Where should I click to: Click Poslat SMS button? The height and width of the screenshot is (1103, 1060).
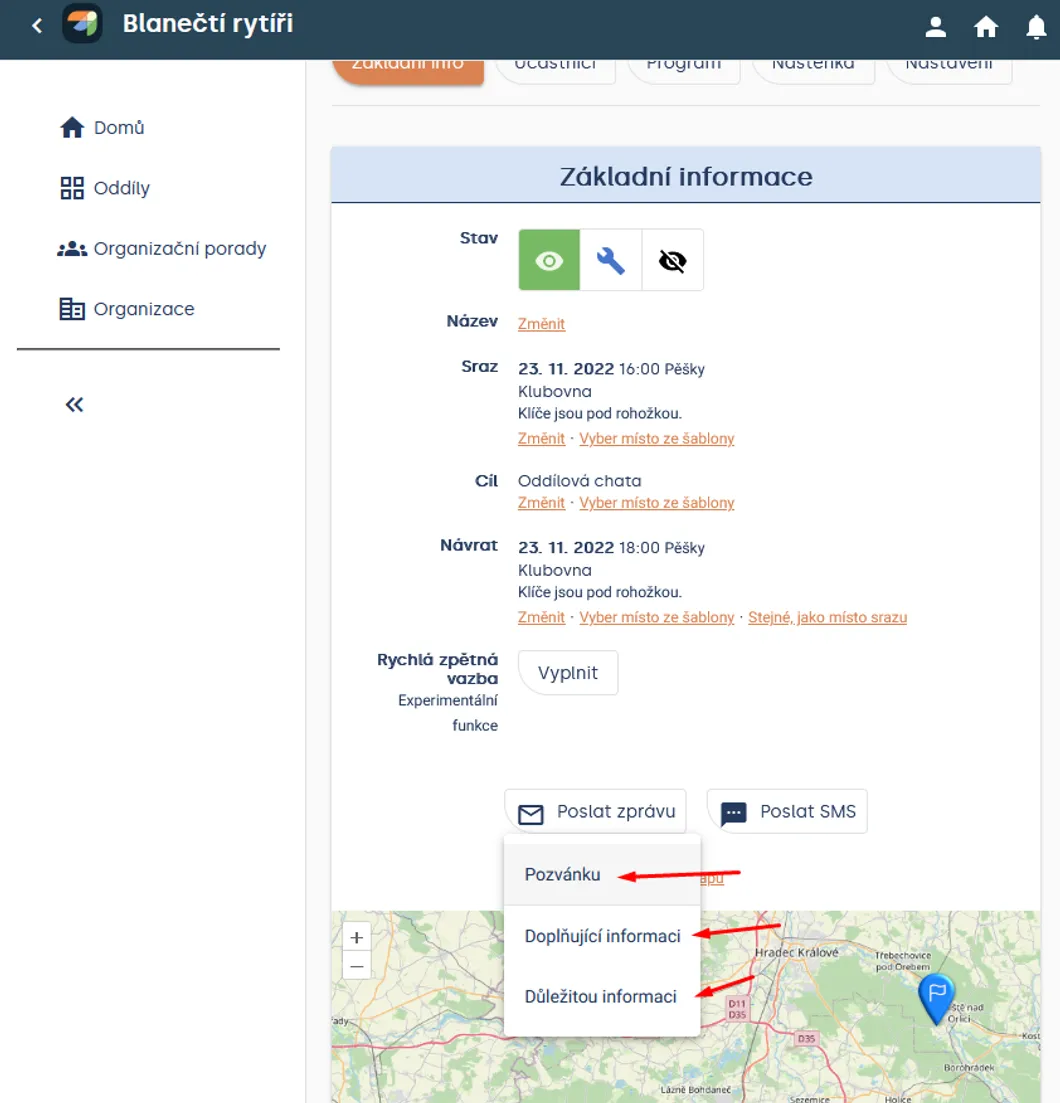click(787, 812)
